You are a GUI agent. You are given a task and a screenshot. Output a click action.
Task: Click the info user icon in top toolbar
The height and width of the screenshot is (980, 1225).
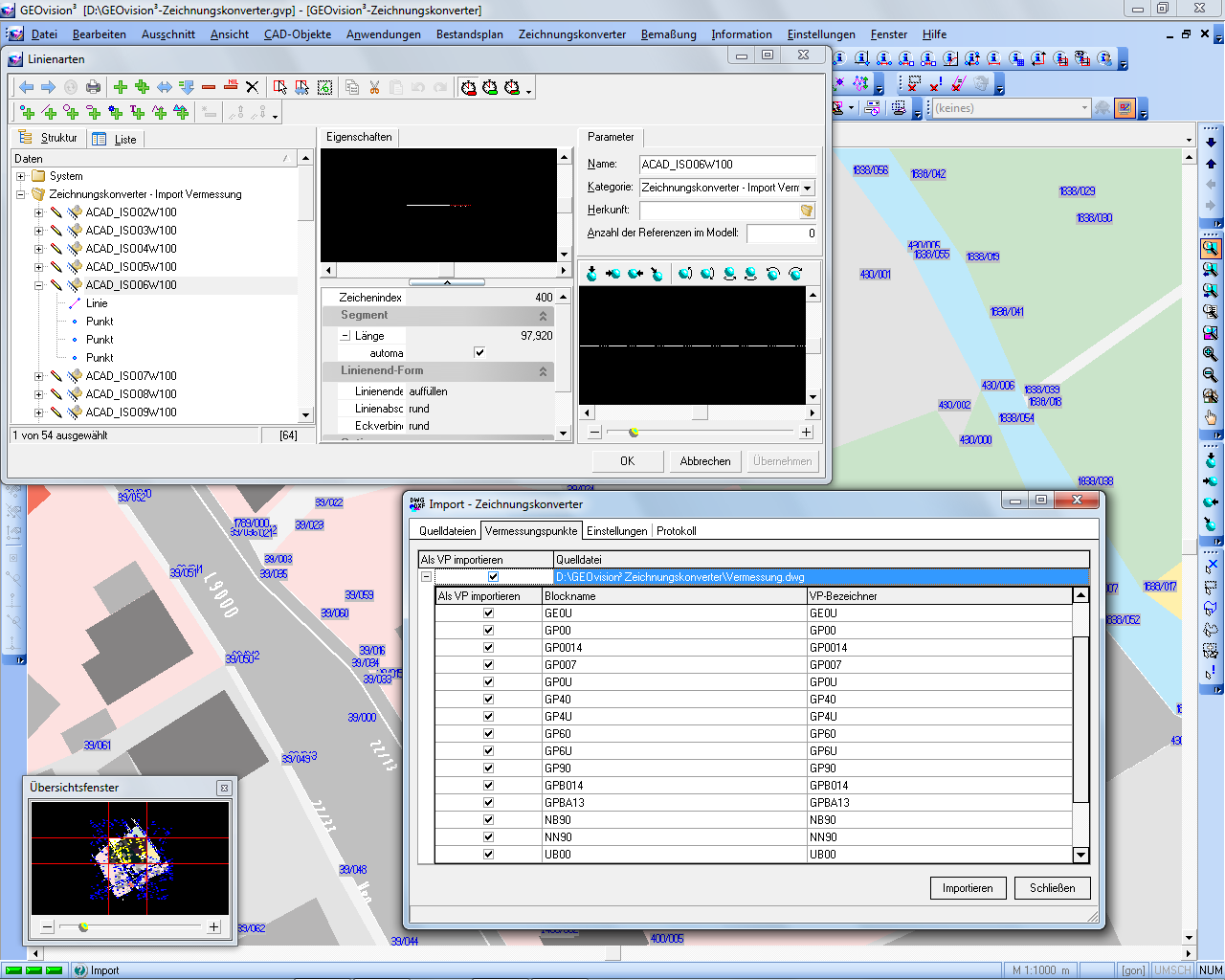point(1104,58)
